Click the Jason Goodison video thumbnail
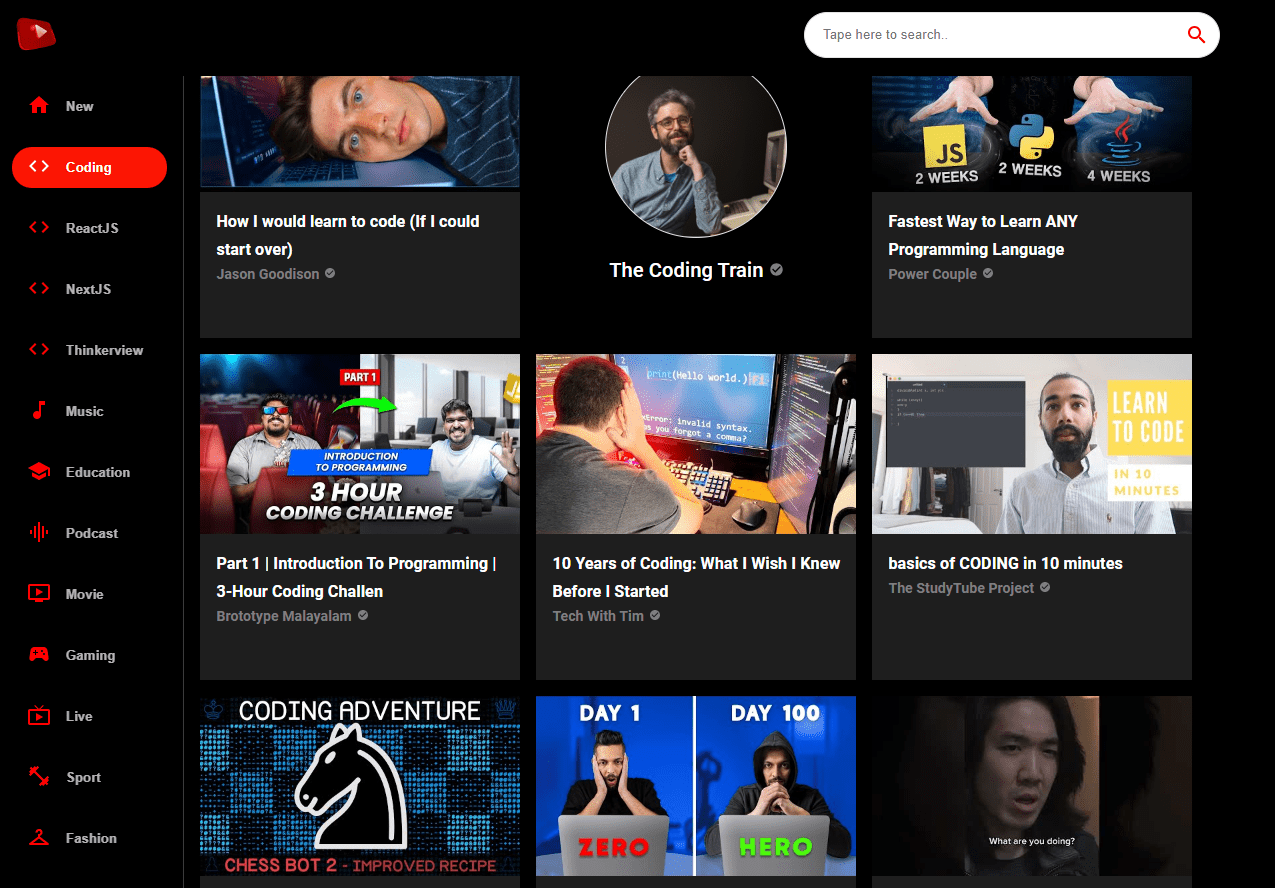This screenshot has width=1275, height=888. [x=360, y=132]
